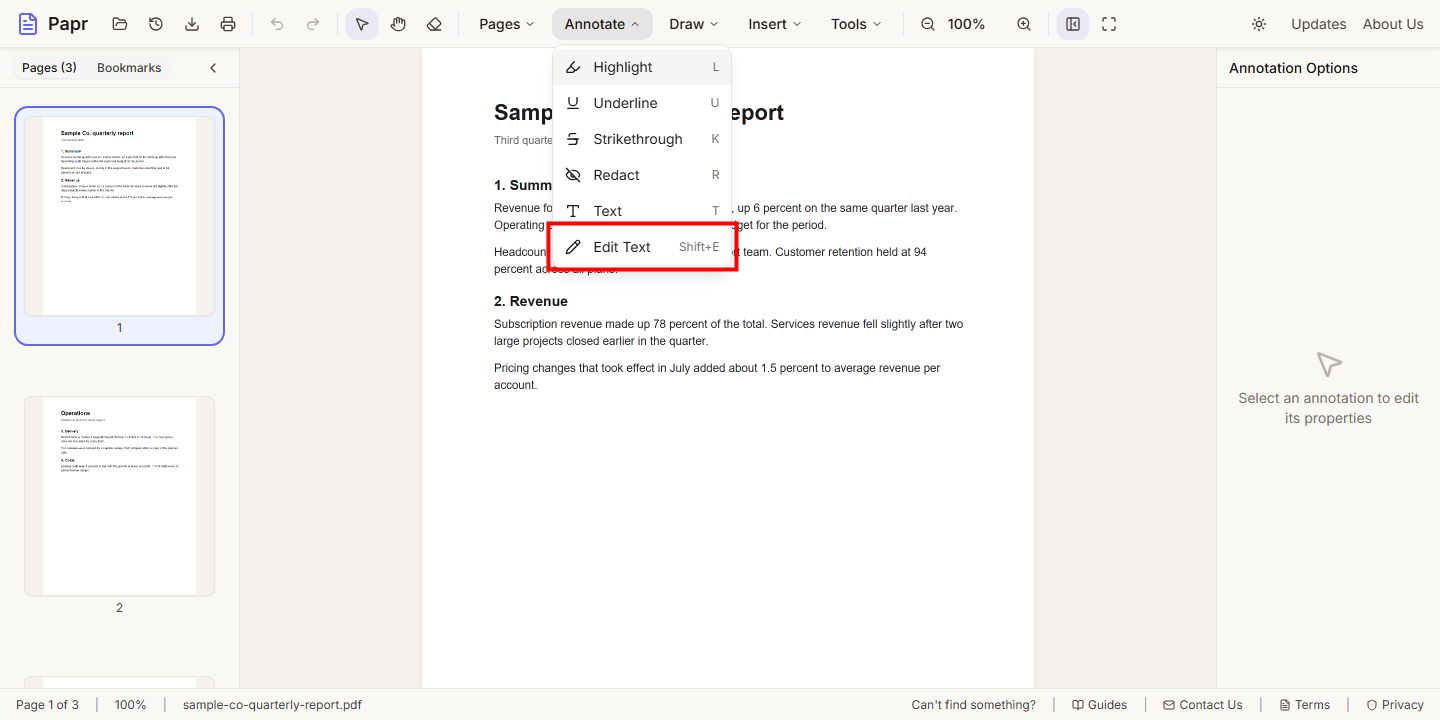The height and width of the screenshot is (720, 1440).
Task: Collapse the pages sidebar with chevron
Action: click(x=213, y=68)
